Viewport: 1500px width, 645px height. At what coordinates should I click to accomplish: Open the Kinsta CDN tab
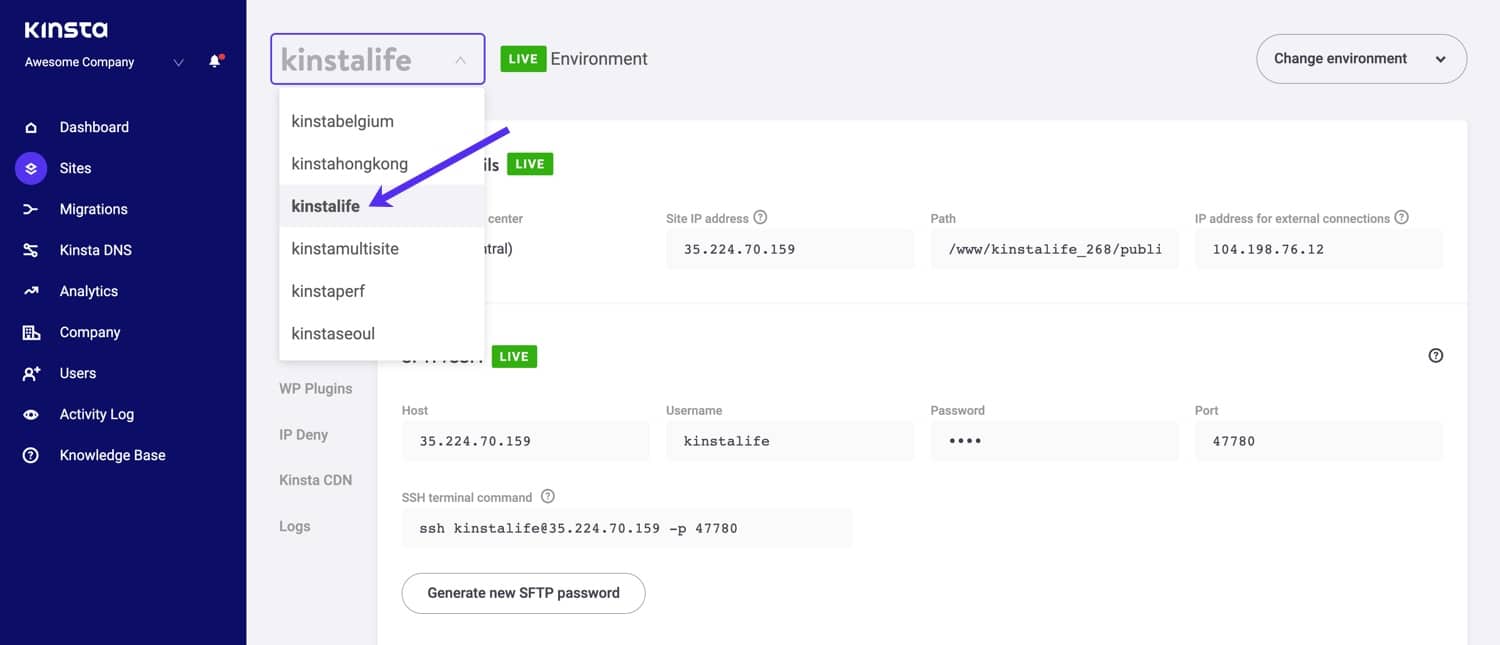[x=315, y=479]
